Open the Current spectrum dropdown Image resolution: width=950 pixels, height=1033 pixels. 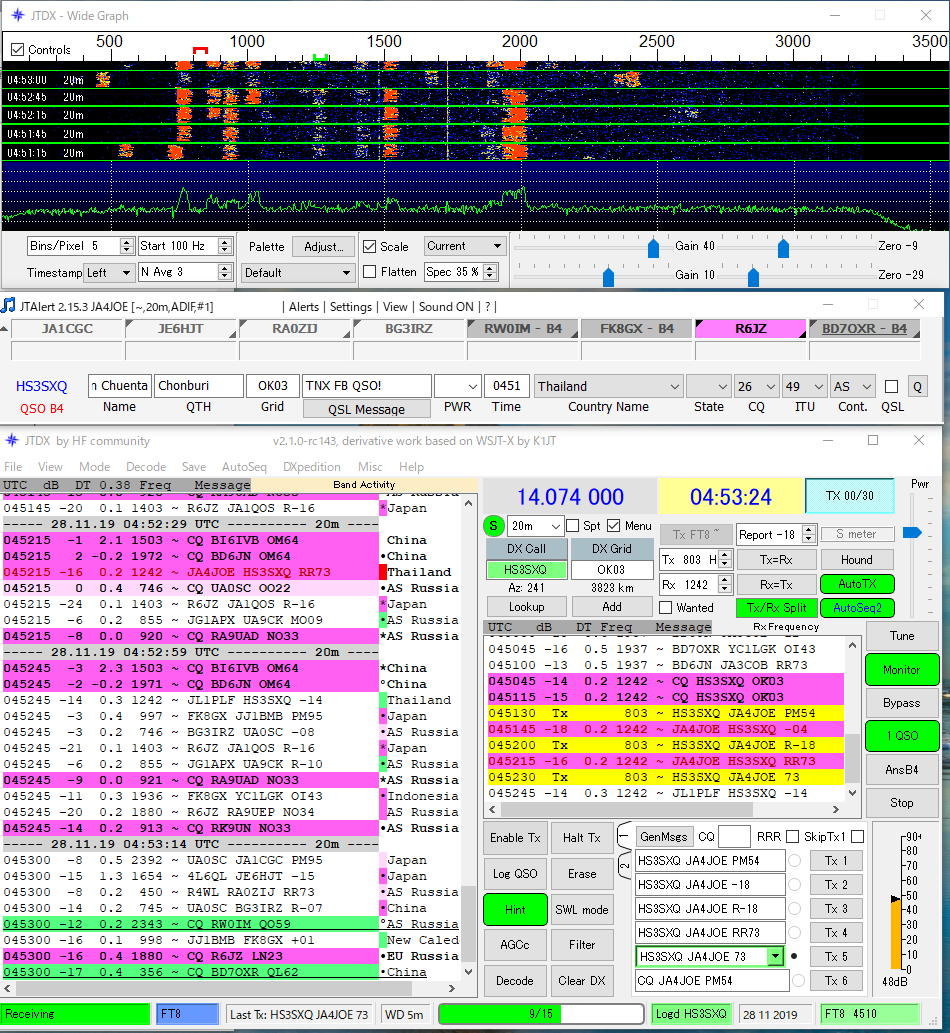pos(464,246)
